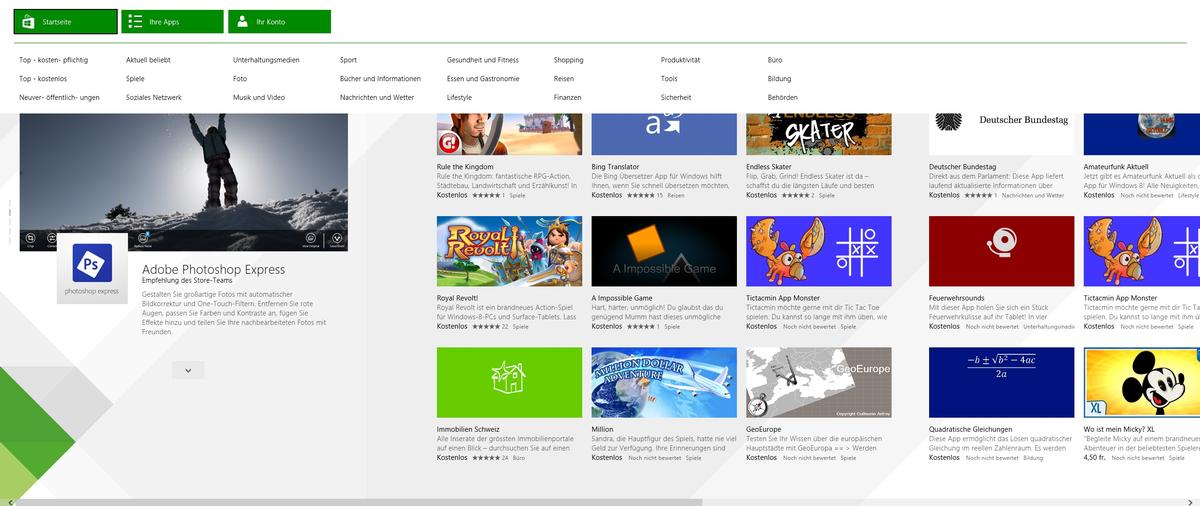Open Ihr Konto account page

point(279,22)
